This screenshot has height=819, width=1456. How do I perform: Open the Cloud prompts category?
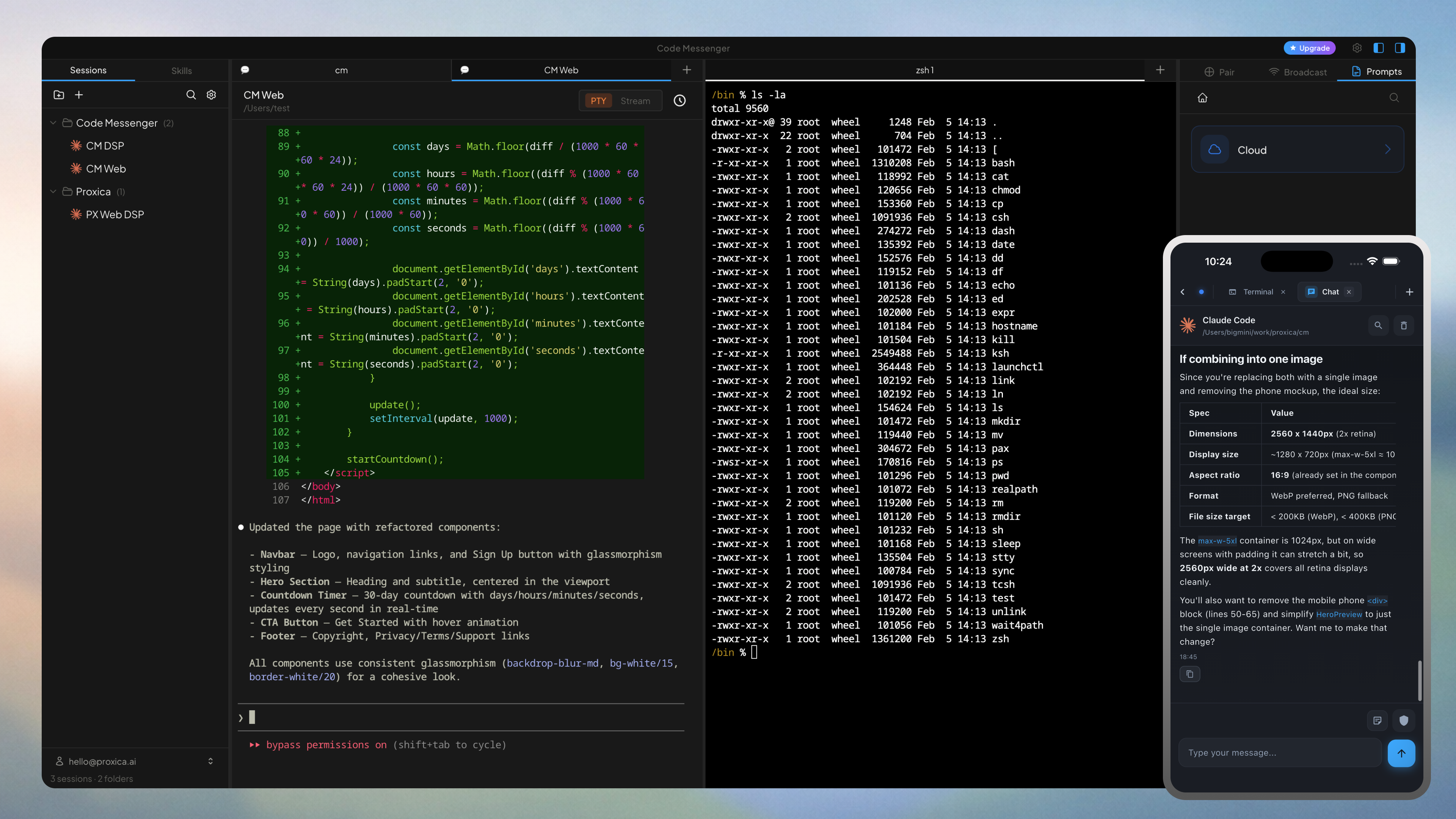(1297, 150)
